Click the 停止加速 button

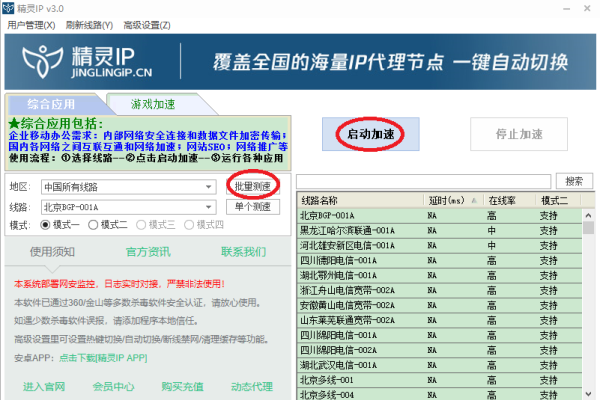[519, 134]
